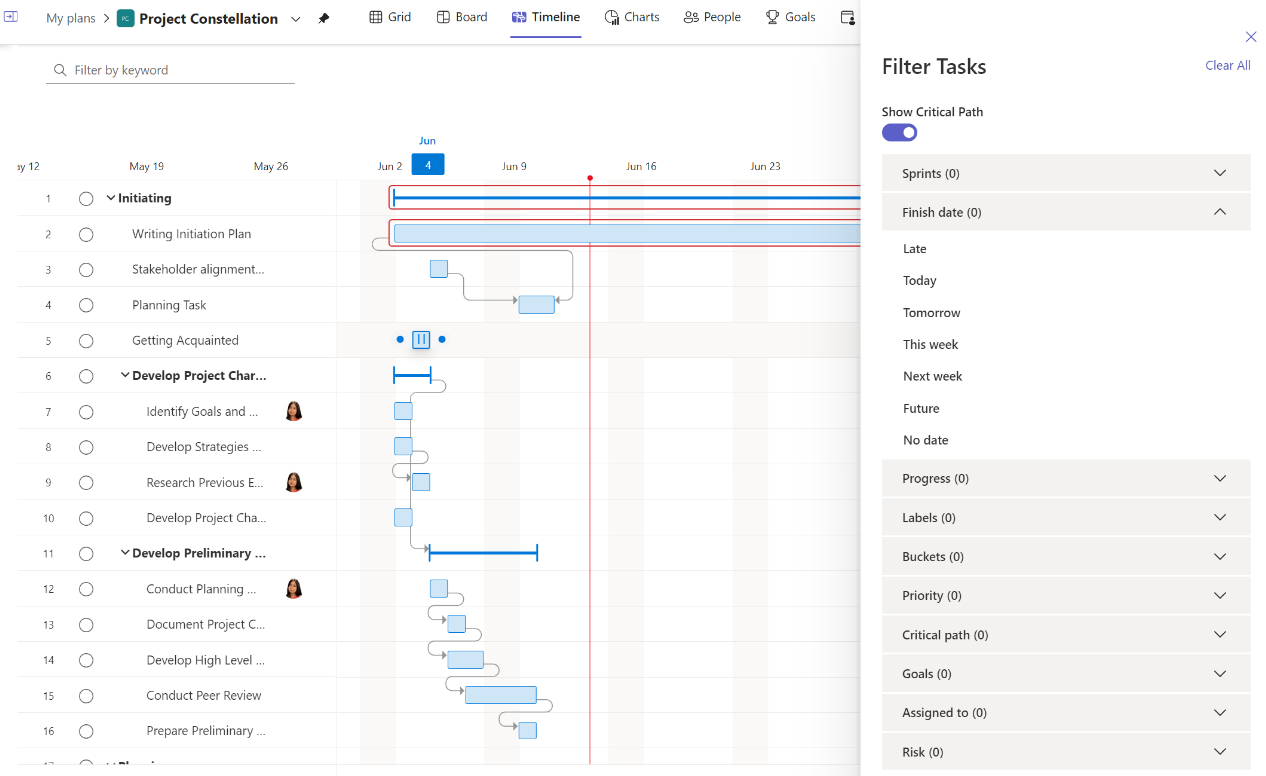Click the Goals trophy icon
Viewport: 1266px width, 776px height.
click(771, 17)
